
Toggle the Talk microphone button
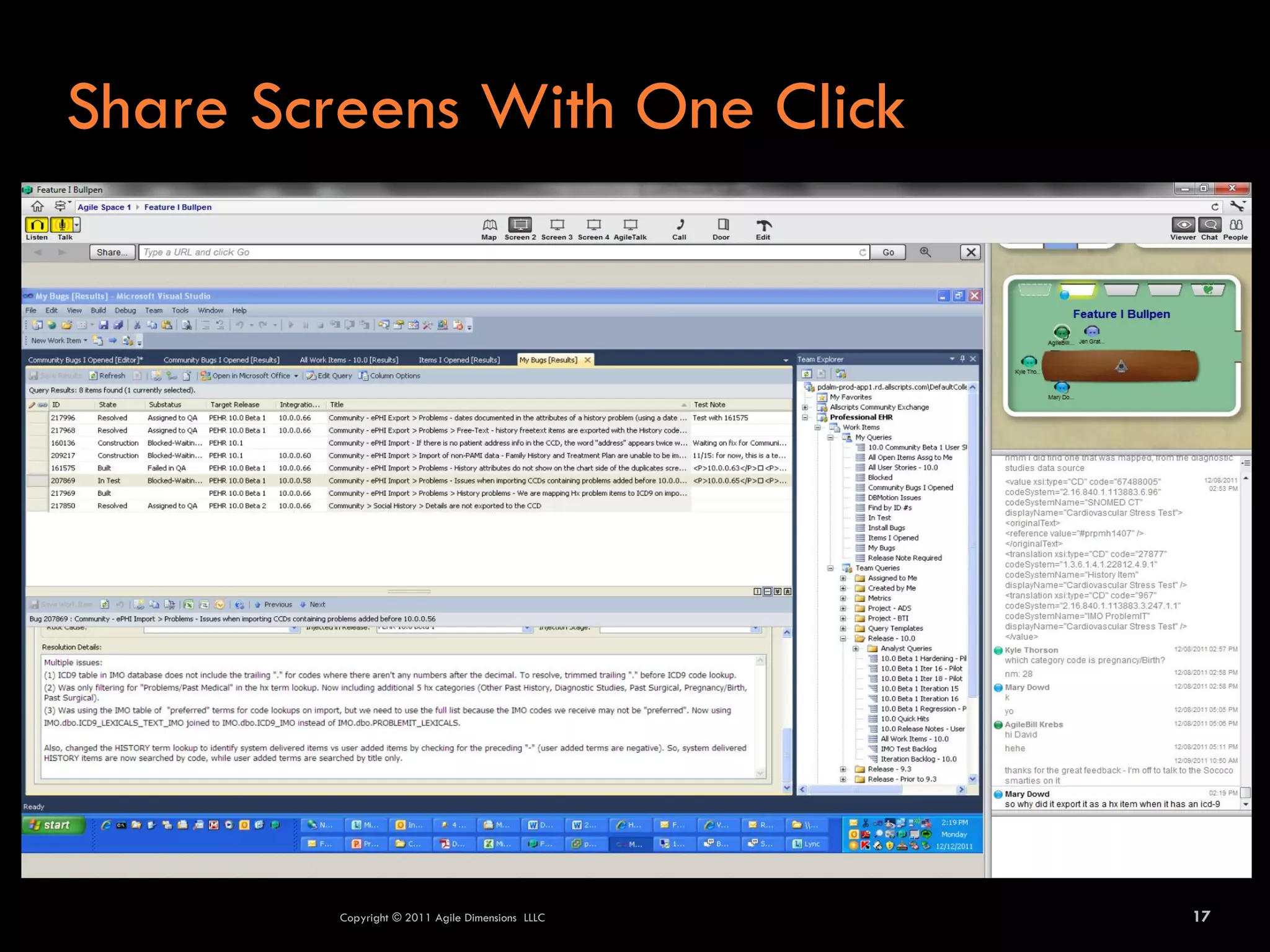(62, 225)
